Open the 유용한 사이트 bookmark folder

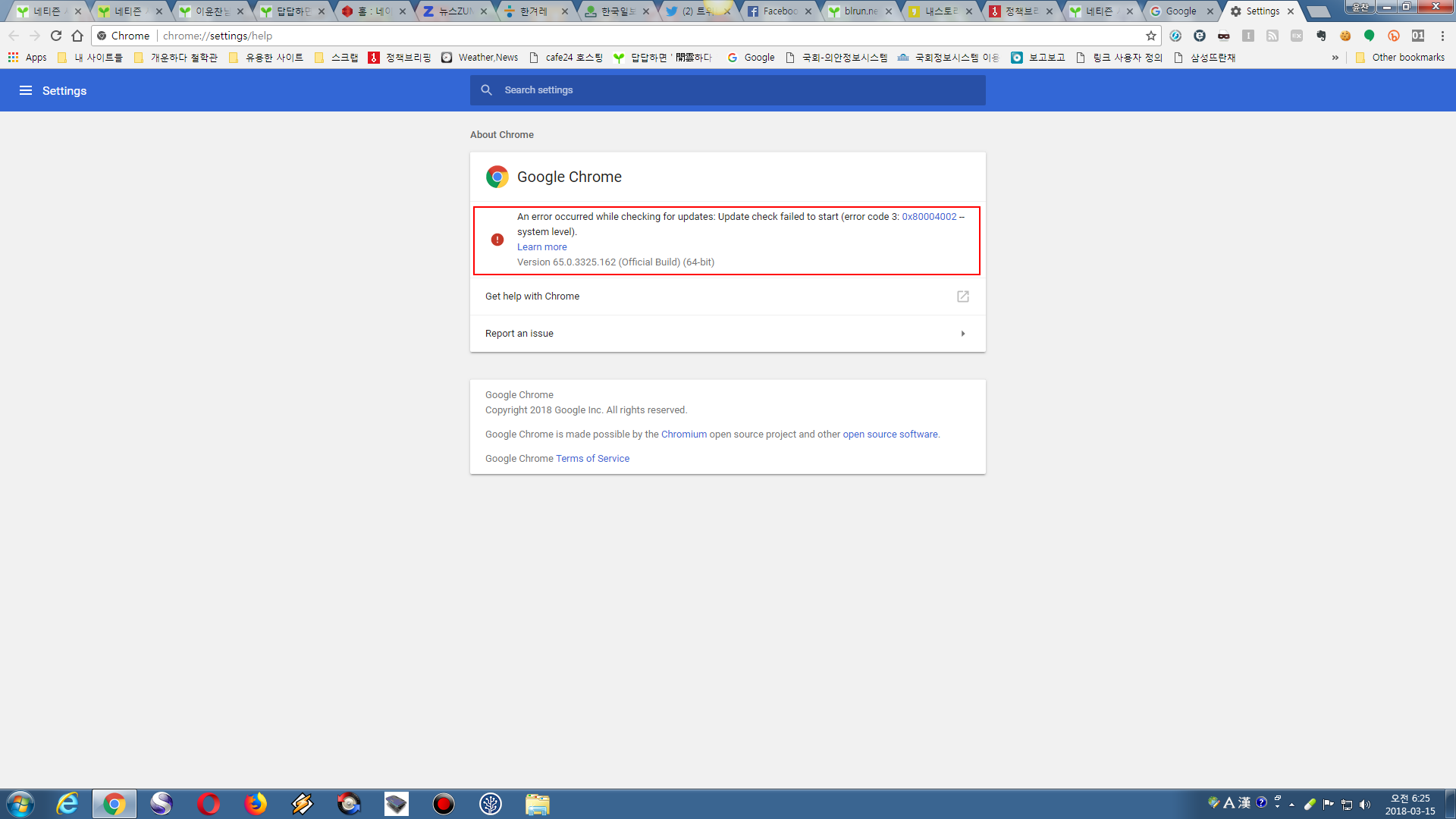[x=266, y=58]
